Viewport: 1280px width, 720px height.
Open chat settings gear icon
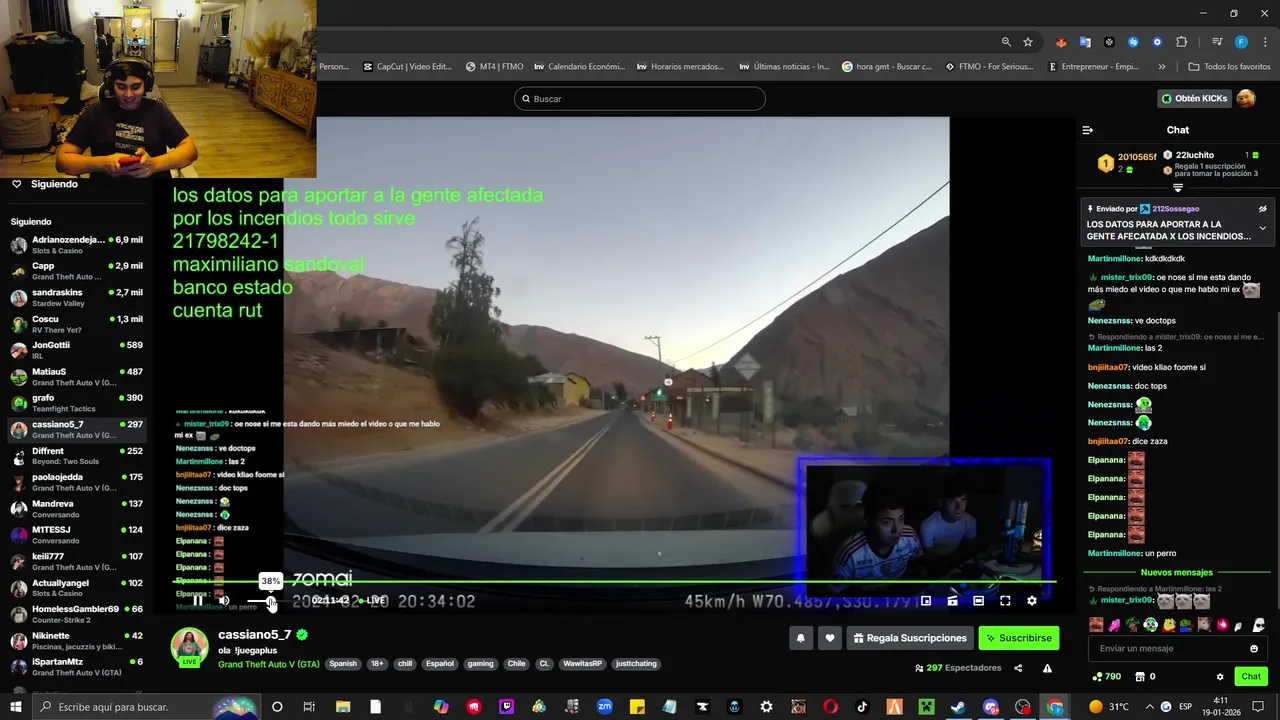1220,677
